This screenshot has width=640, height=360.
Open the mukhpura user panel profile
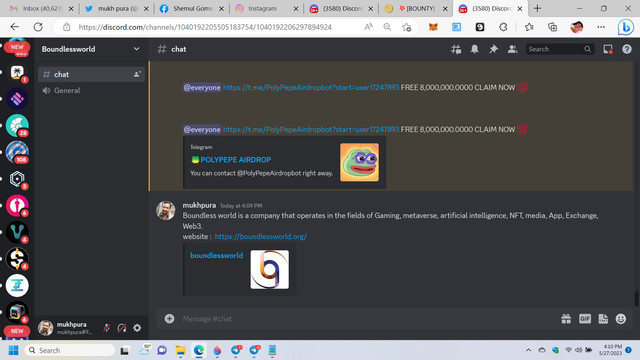pos(65,328)
